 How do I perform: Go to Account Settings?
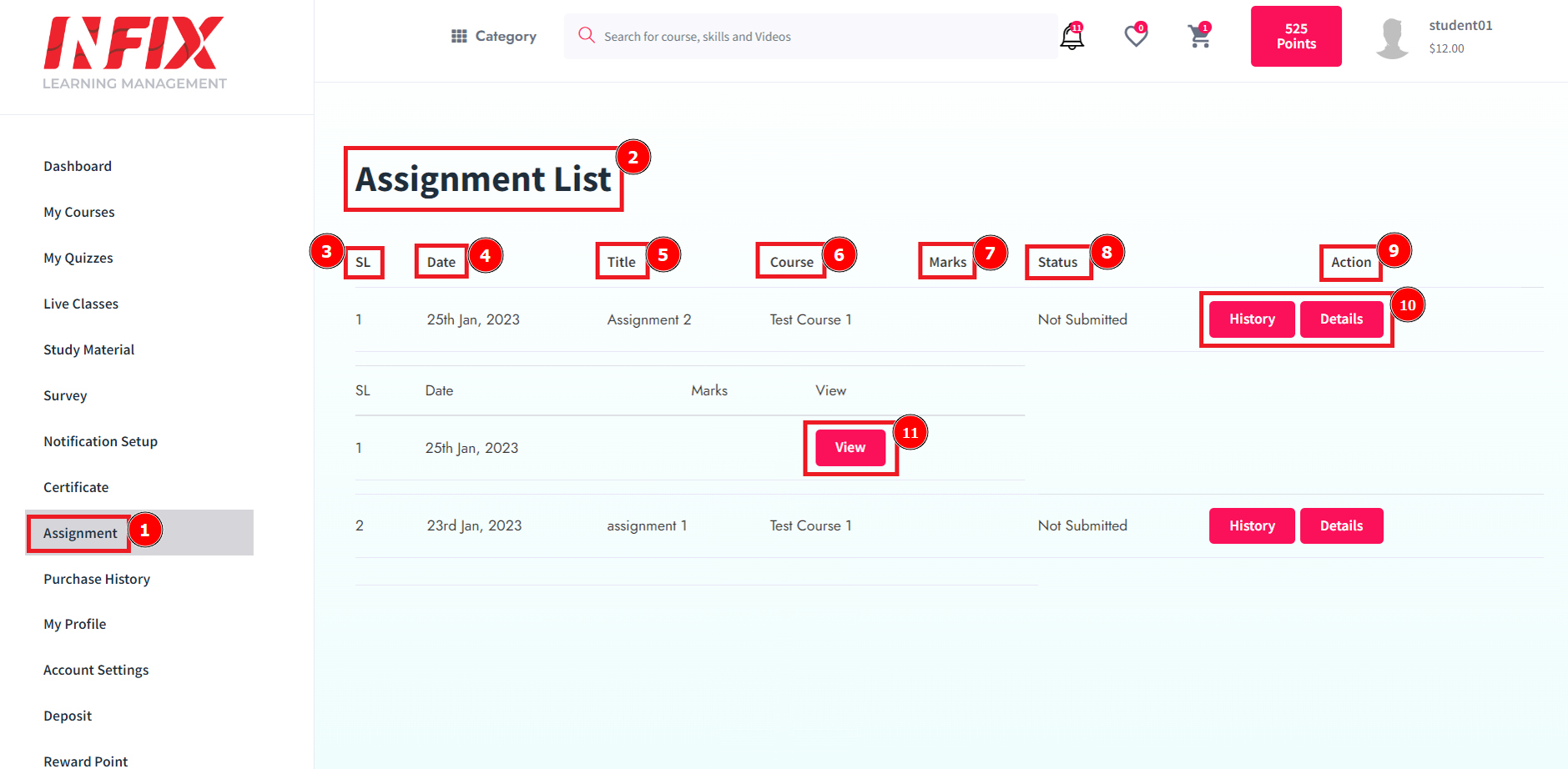pyautogui.click(x=95, y=670)
